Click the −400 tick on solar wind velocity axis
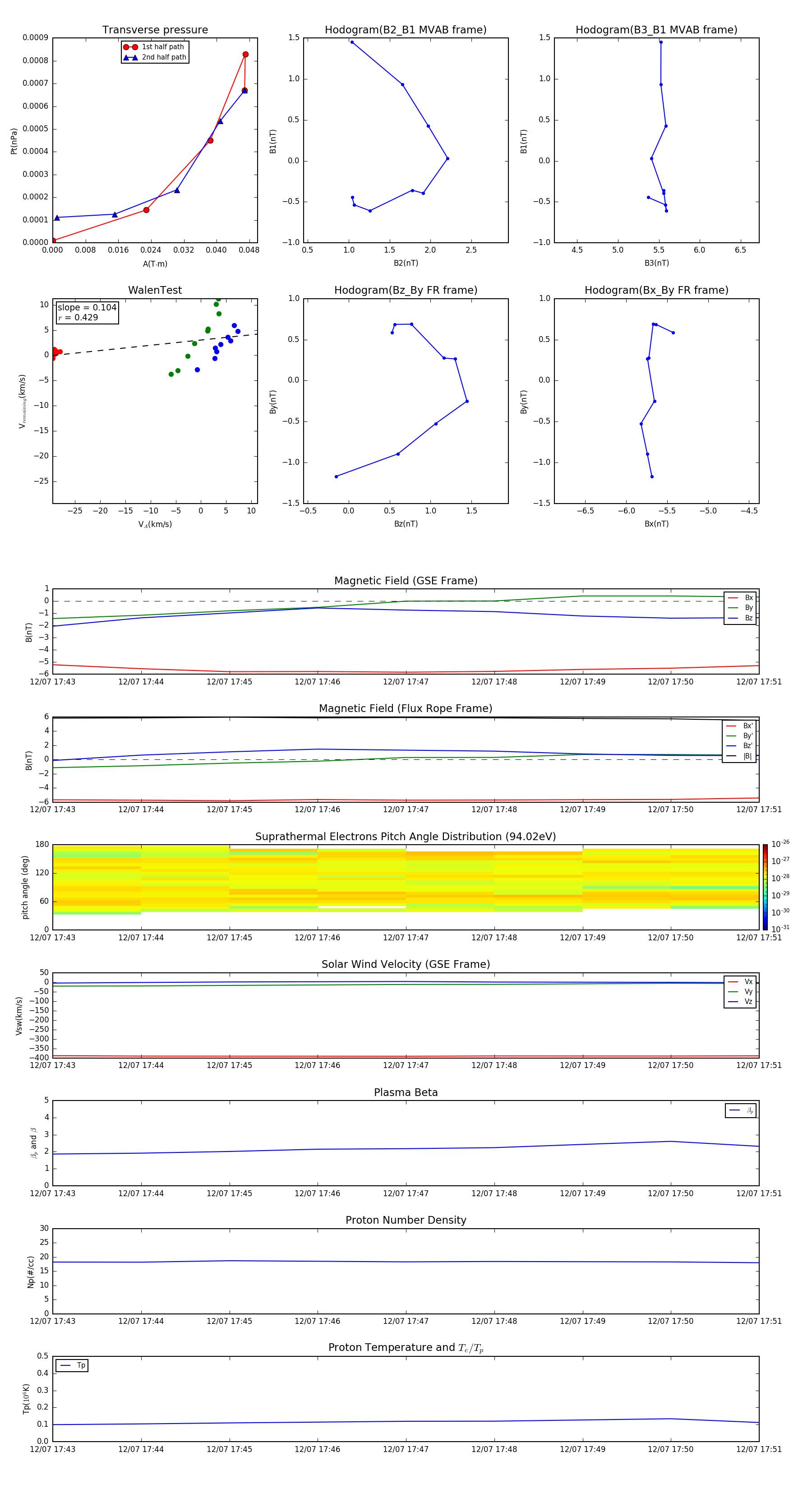The height and width of the screenshot is (1489, 812). pyautogui.click(x=40, y=1057)
